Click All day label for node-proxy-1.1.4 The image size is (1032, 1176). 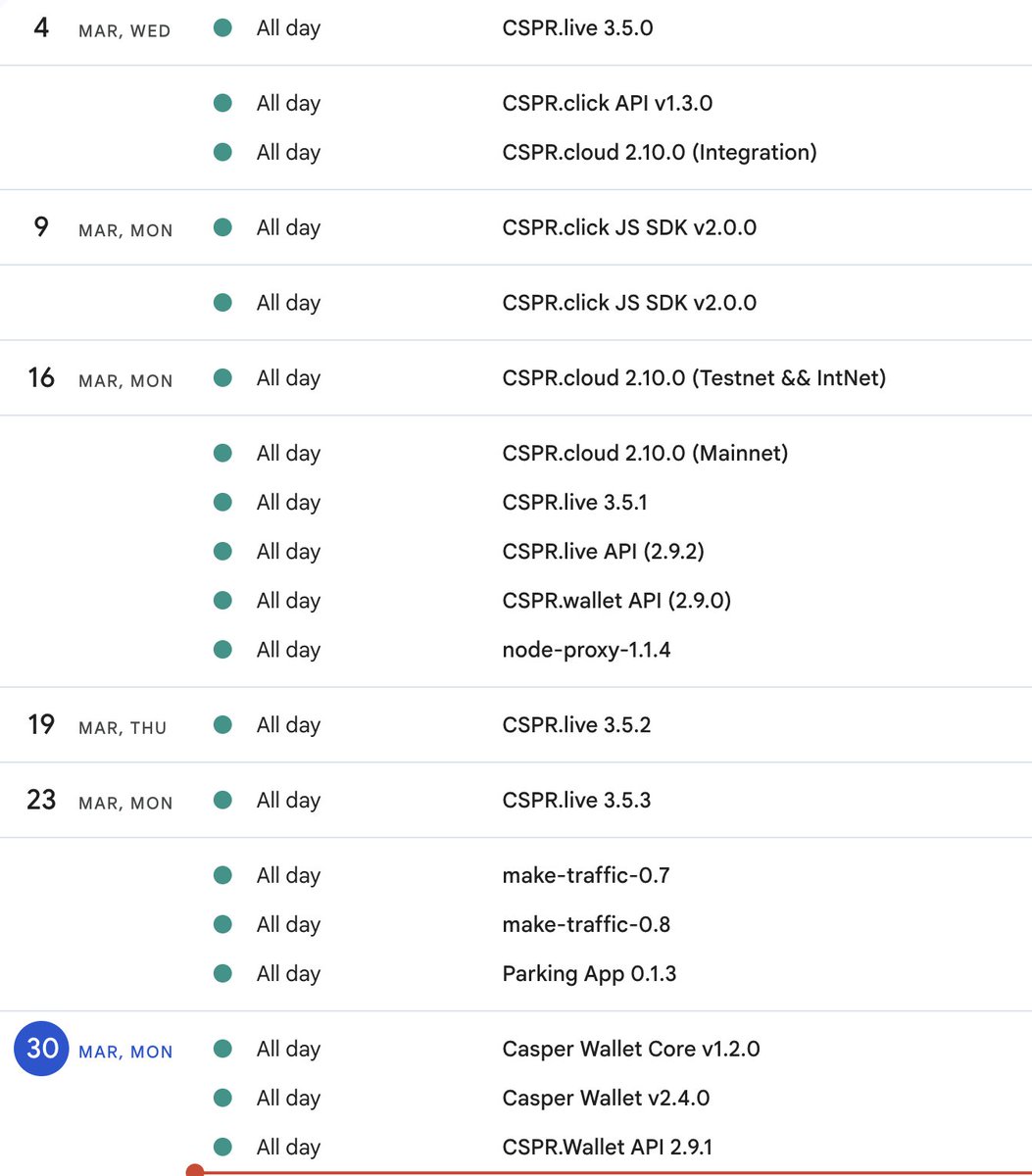coord(288,649)
